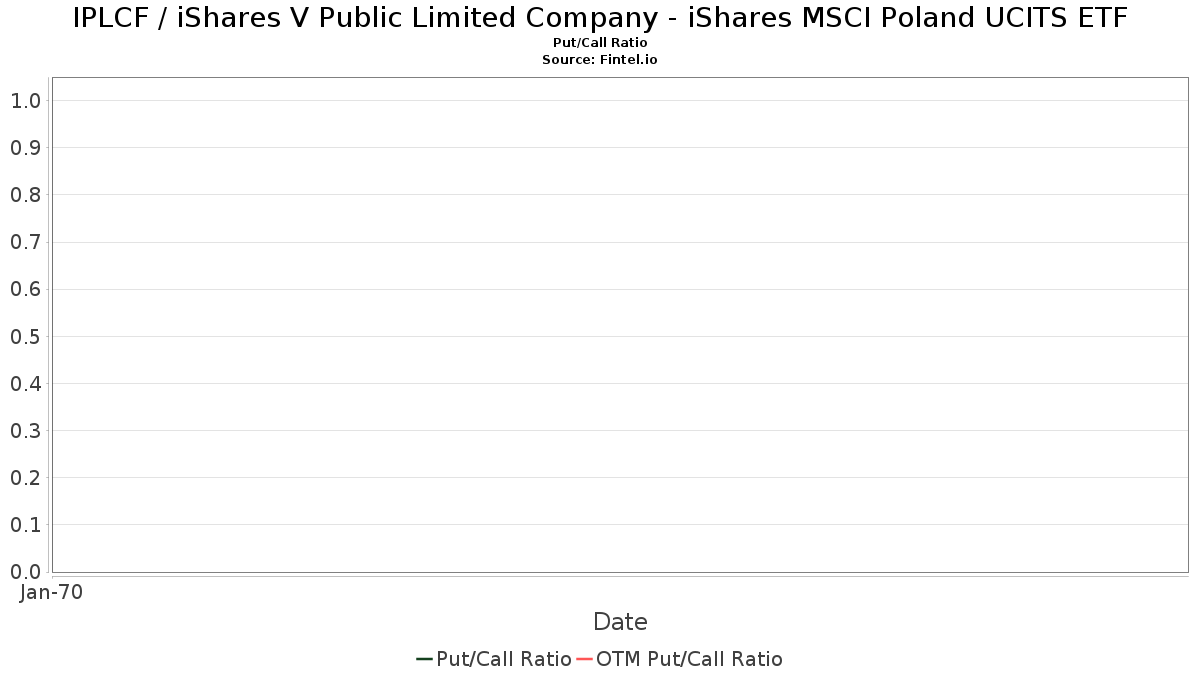Screen dimensions: 1200x675
Task: Select the Jan-70 x-axis tick label
Action: coord(51,592)
